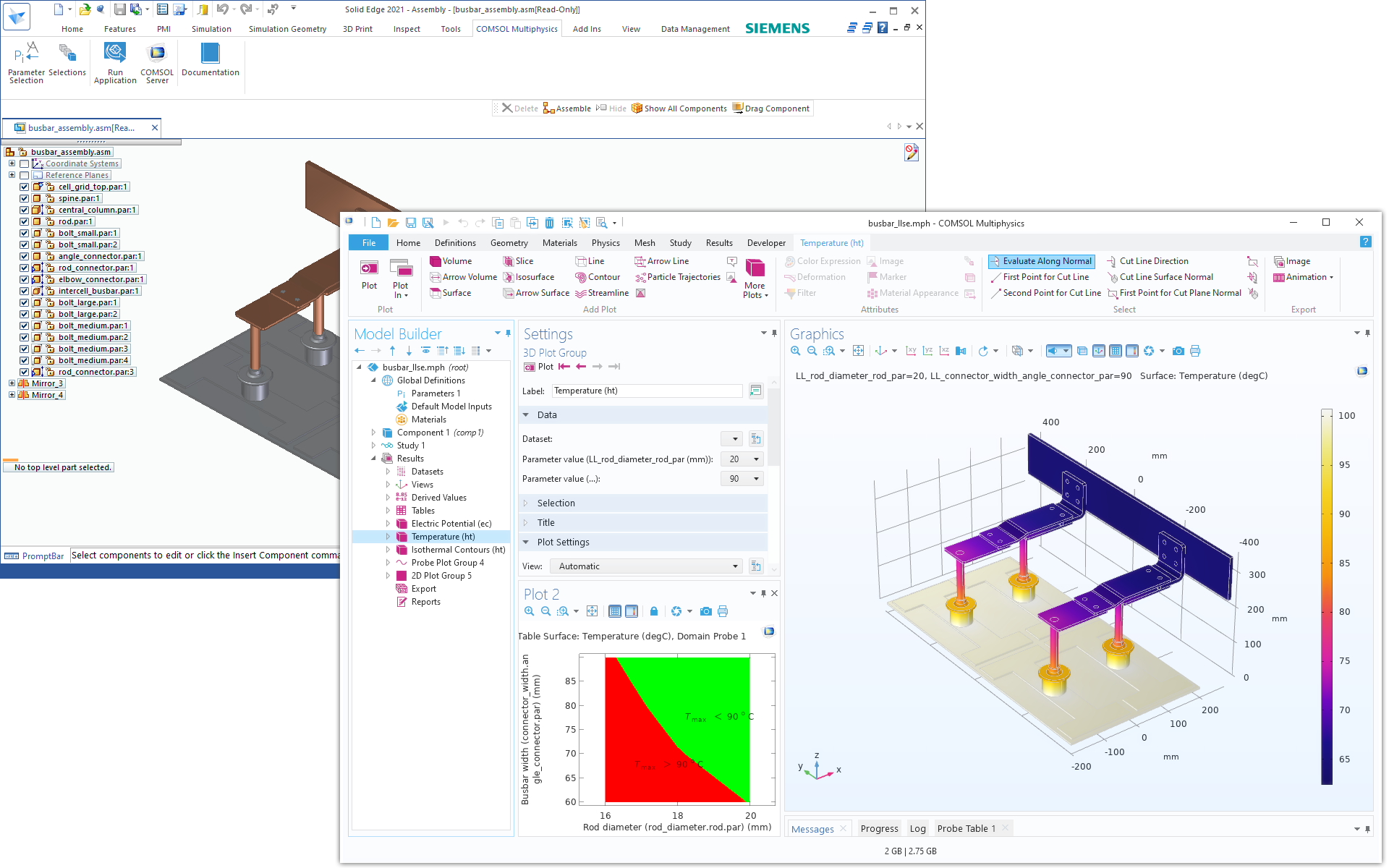
Task: Expand the Component 1 tree node
Action: point(373,433)
